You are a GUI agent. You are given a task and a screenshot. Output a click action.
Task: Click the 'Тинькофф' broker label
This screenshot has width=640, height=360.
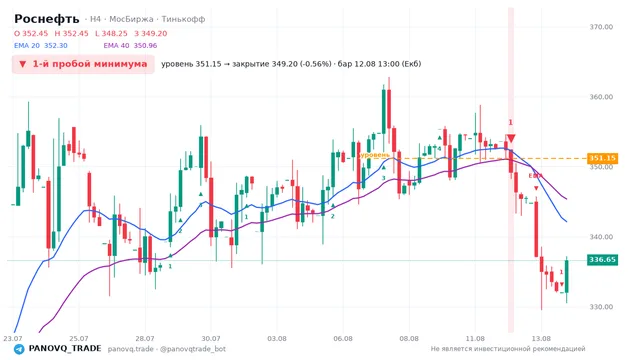(183, 19)
